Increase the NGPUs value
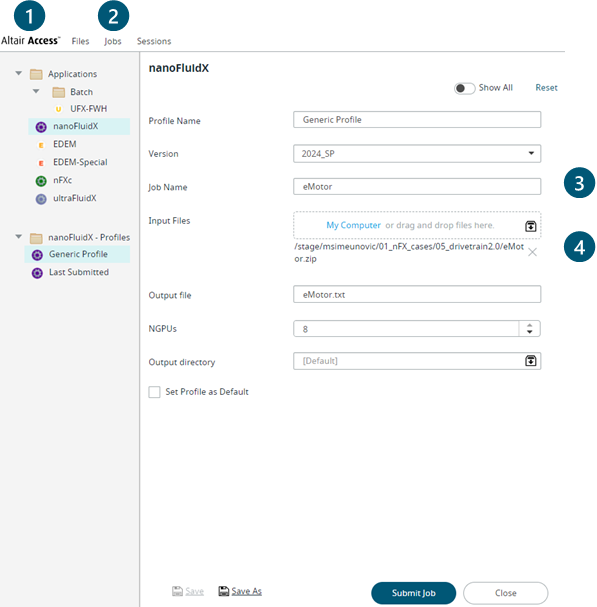This screenshot has height=607, width=597. point(530,325)
